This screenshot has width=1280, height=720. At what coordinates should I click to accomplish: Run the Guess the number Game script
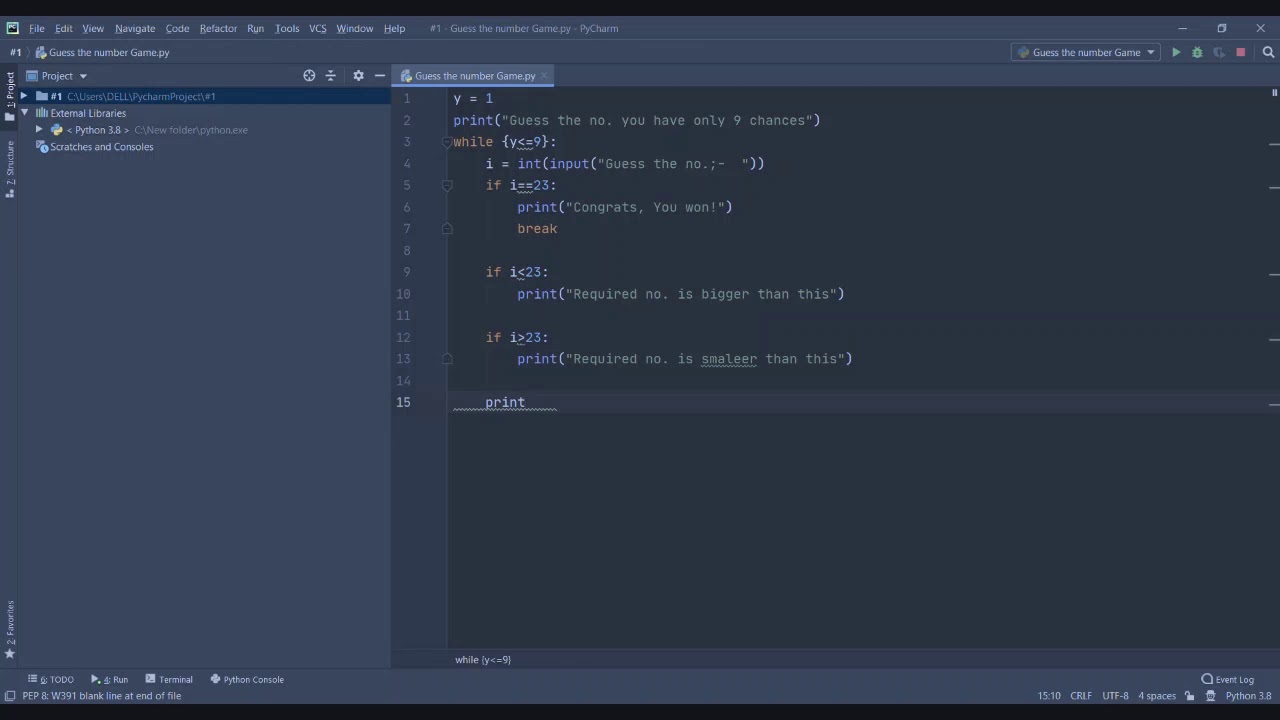pos(1176,52)
